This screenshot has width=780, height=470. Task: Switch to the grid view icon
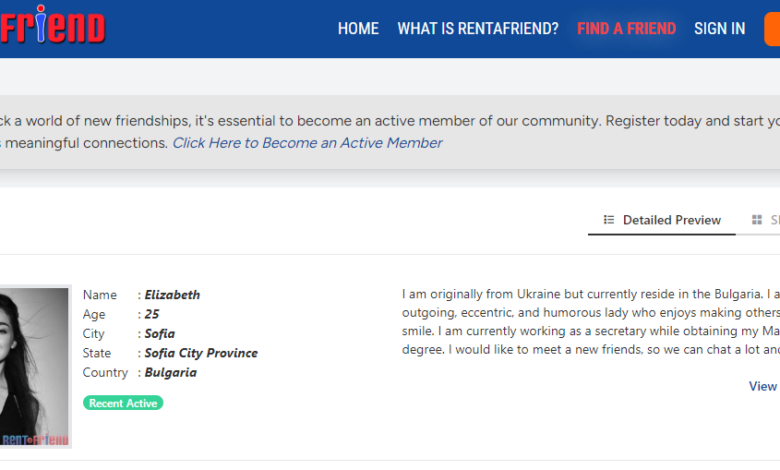pyautogui.click(x=757, y=220)
